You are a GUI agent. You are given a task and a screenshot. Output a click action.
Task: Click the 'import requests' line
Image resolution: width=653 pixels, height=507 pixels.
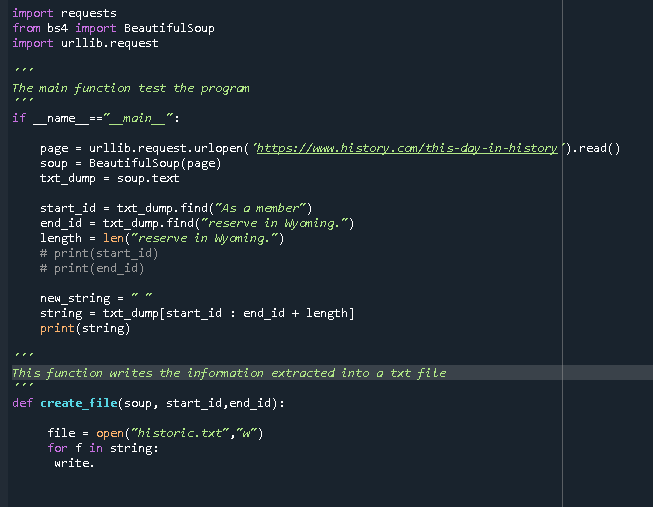click(65, 13)
